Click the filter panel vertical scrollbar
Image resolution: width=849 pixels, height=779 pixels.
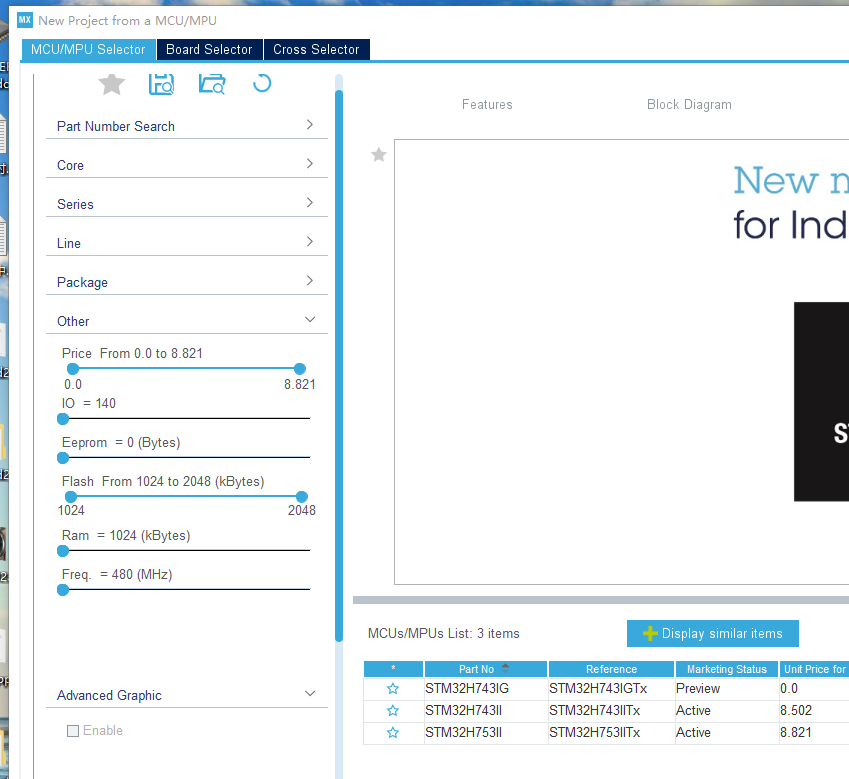pos(339,366)
